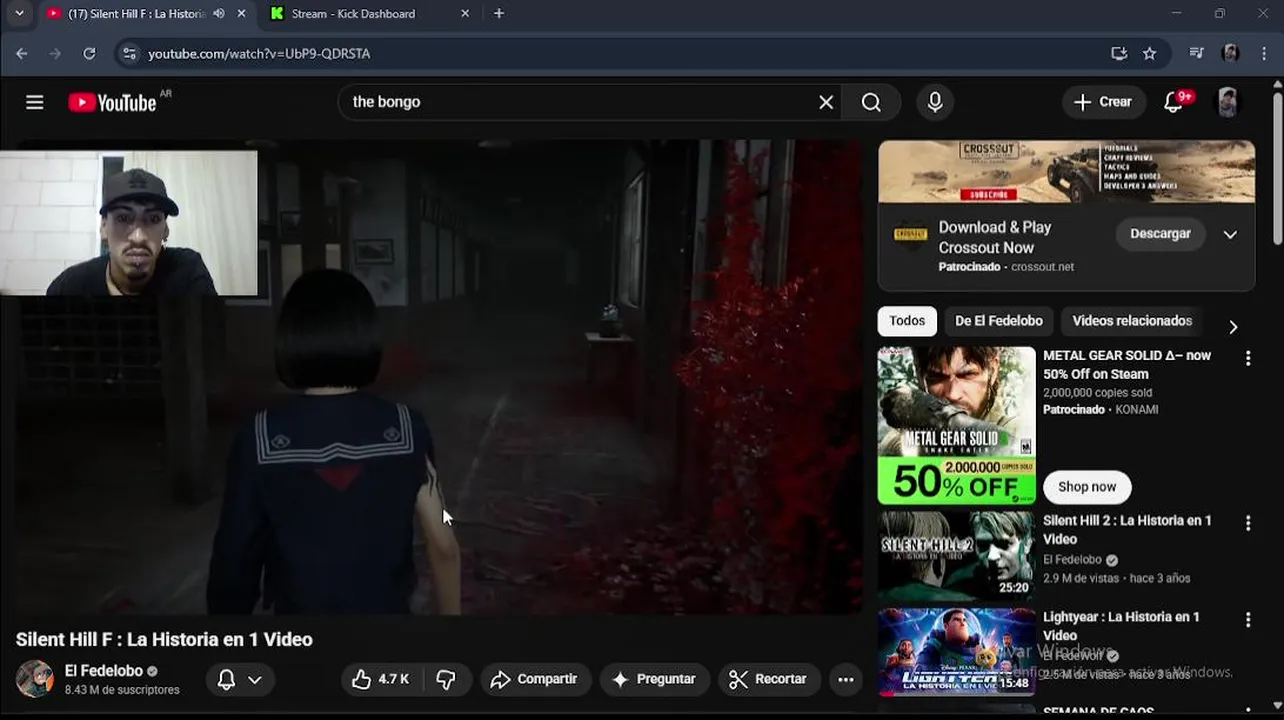The width and height of the screenshot is (1284, 720).
Task: Expand the Crossout ad chevron
Action: 1230,234
